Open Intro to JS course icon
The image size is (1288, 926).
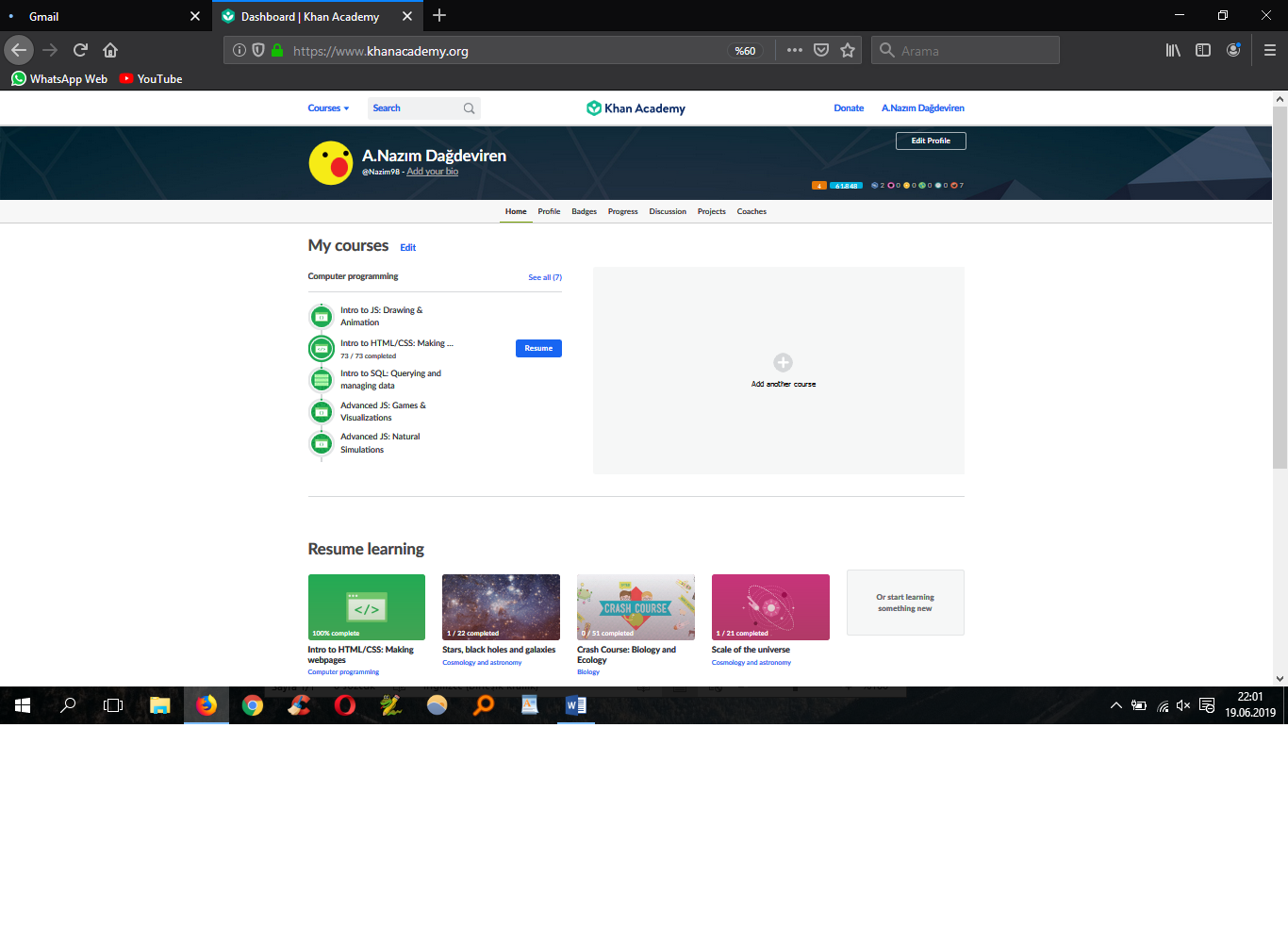[322, 317]
